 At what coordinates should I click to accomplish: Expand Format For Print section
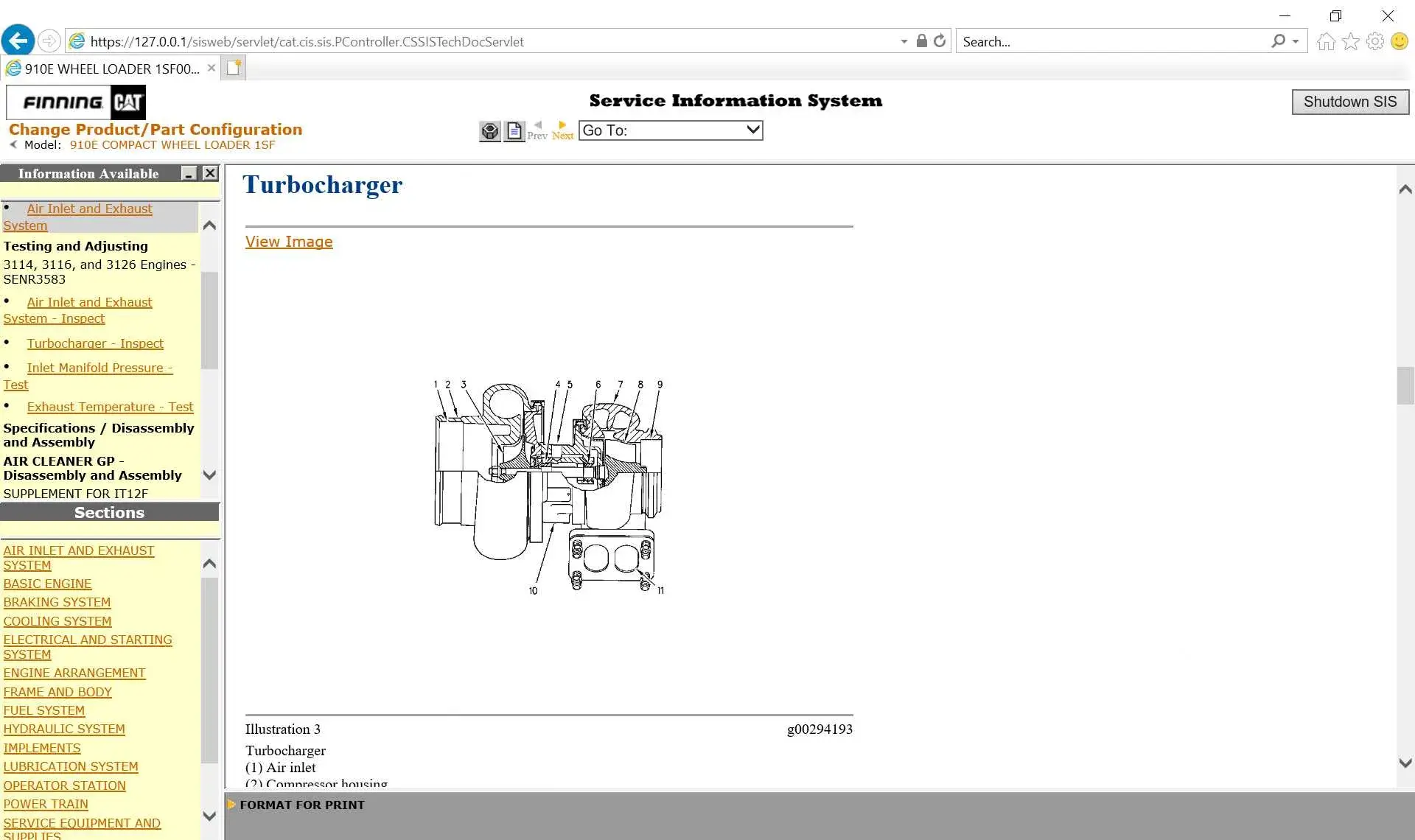[301, 805]
